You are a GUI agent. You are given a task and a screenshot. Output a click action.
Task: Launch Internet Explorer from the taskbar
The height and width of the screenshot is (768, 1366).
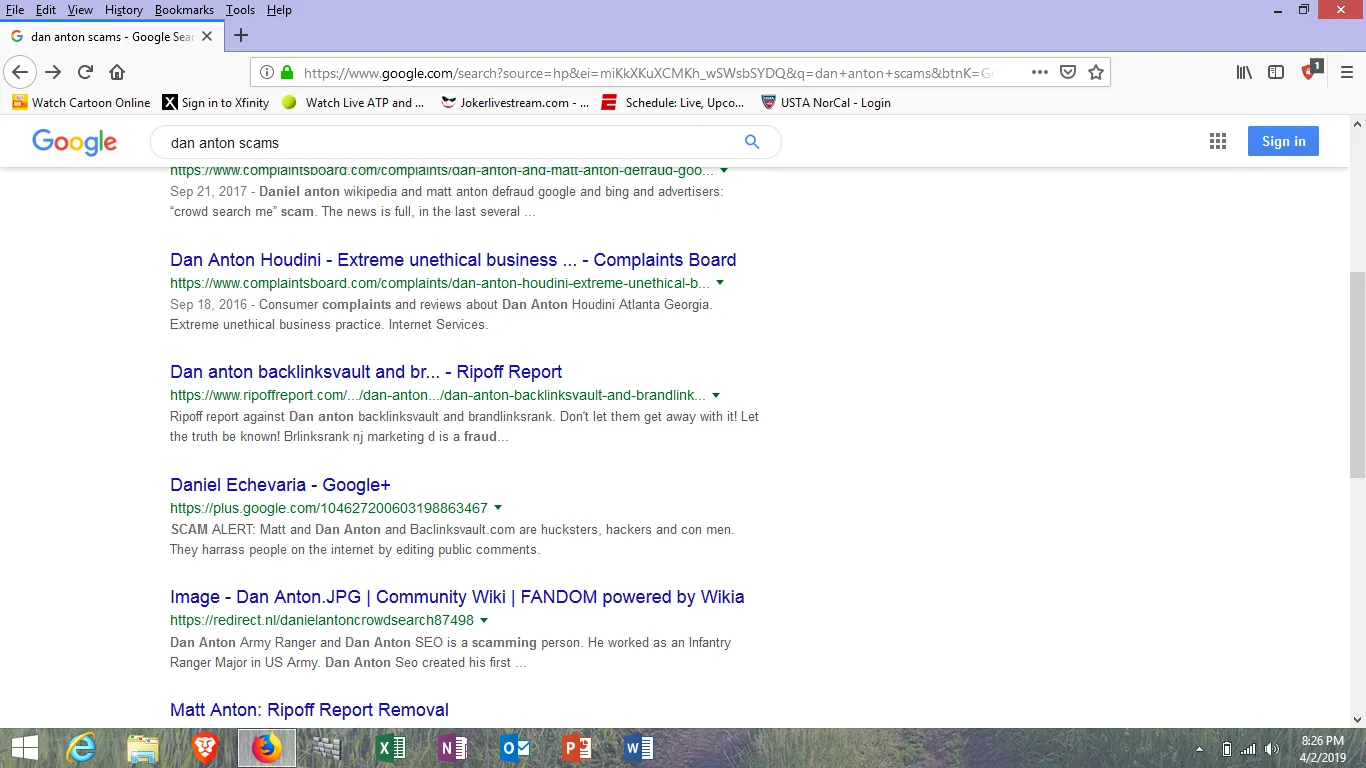point(81,748)
